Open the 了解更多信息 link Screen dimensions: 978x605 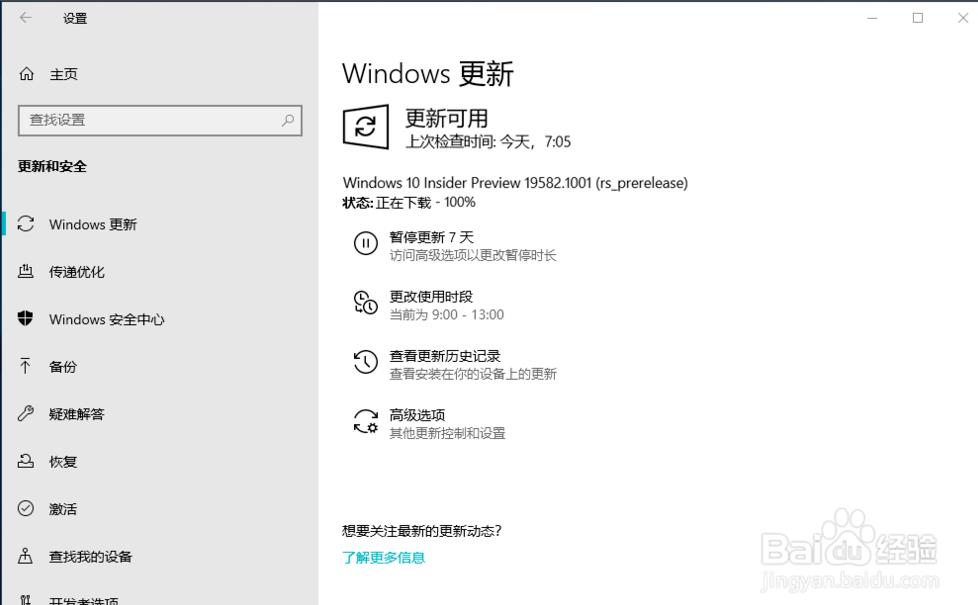point(384,557)
